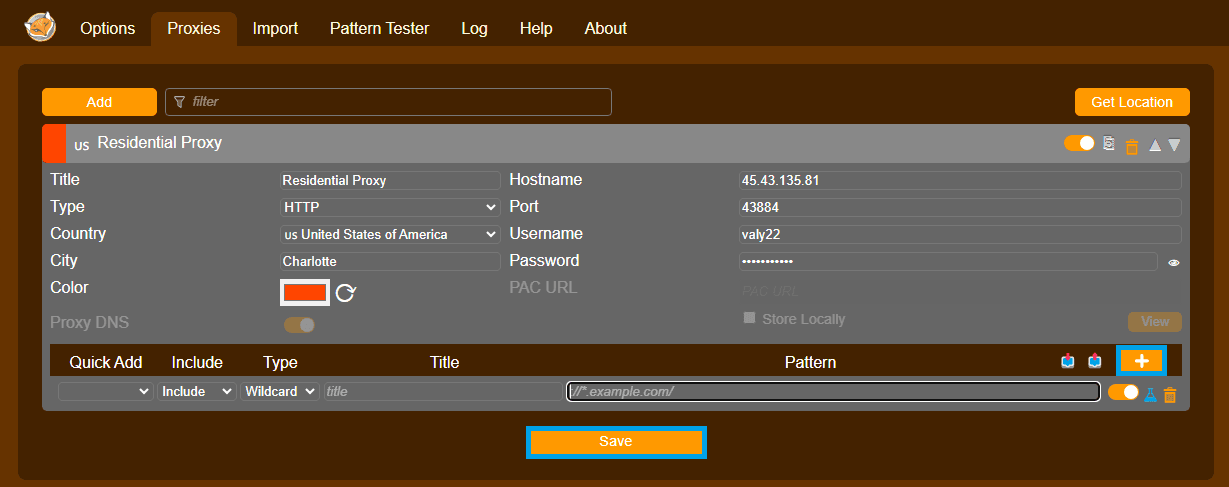Open the Quick Add dropdown in the pattern row
1229x487 pixels.
[106, 392]
